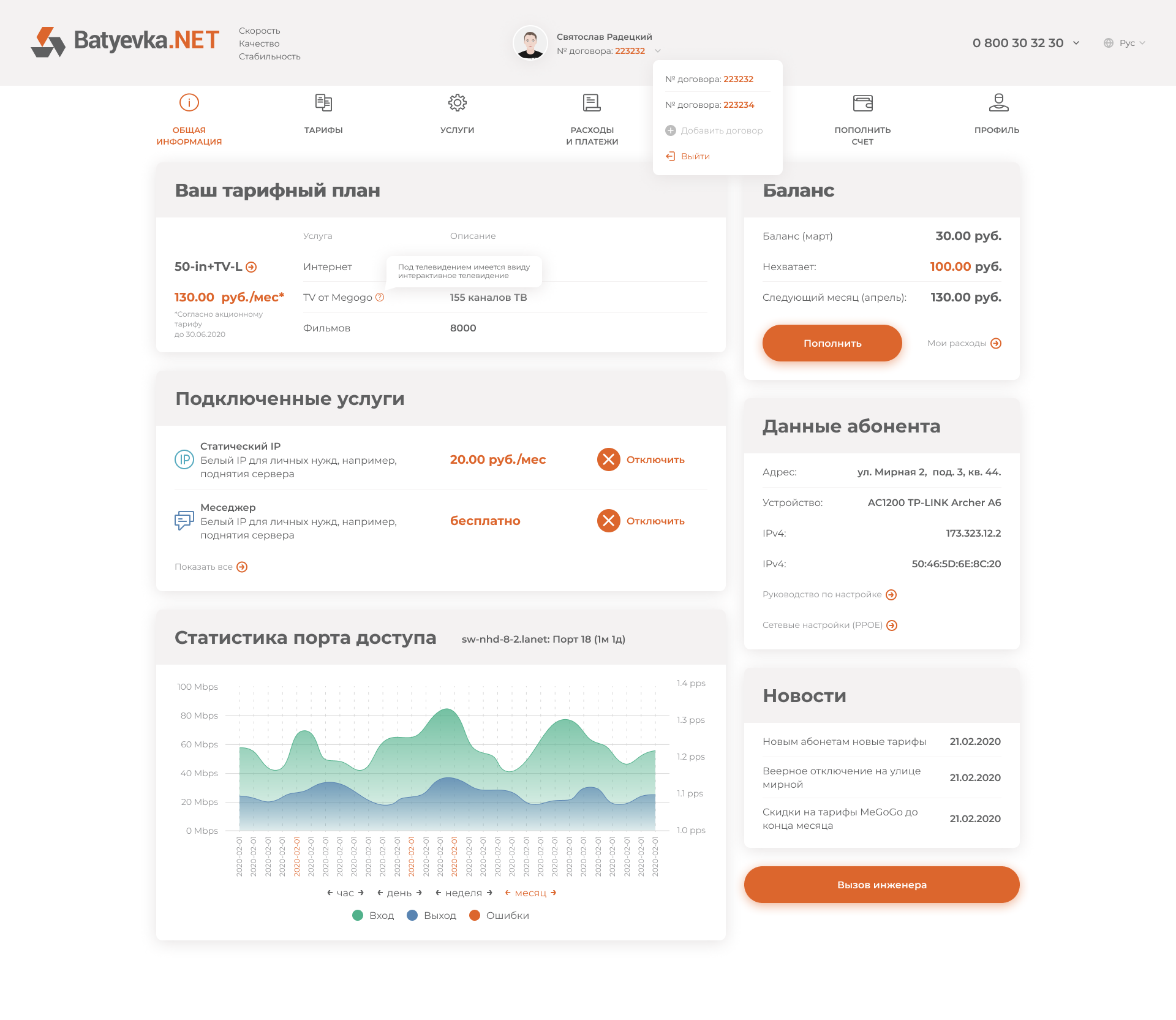The height and width of the screenshot is (1020, 1176).
Task: Open the Профиль user icon
Action: point(998,104)
